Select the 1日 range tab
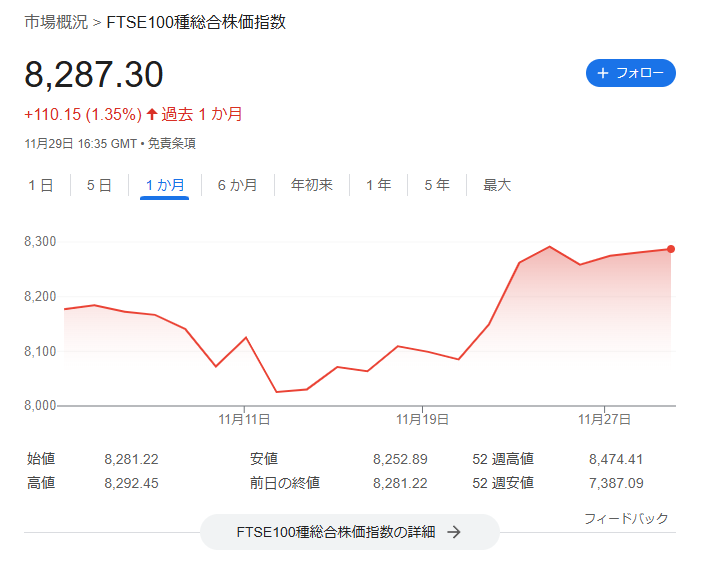The width and height of the screenshot is (707, 573). (x=41, y=185)
